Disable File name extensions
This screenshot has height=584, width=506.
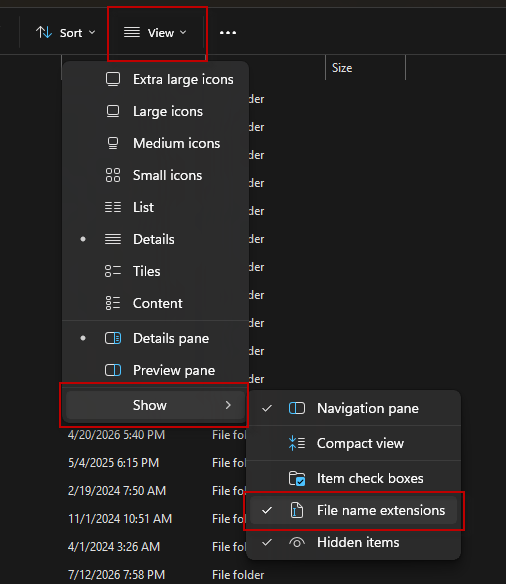[353, 510]
